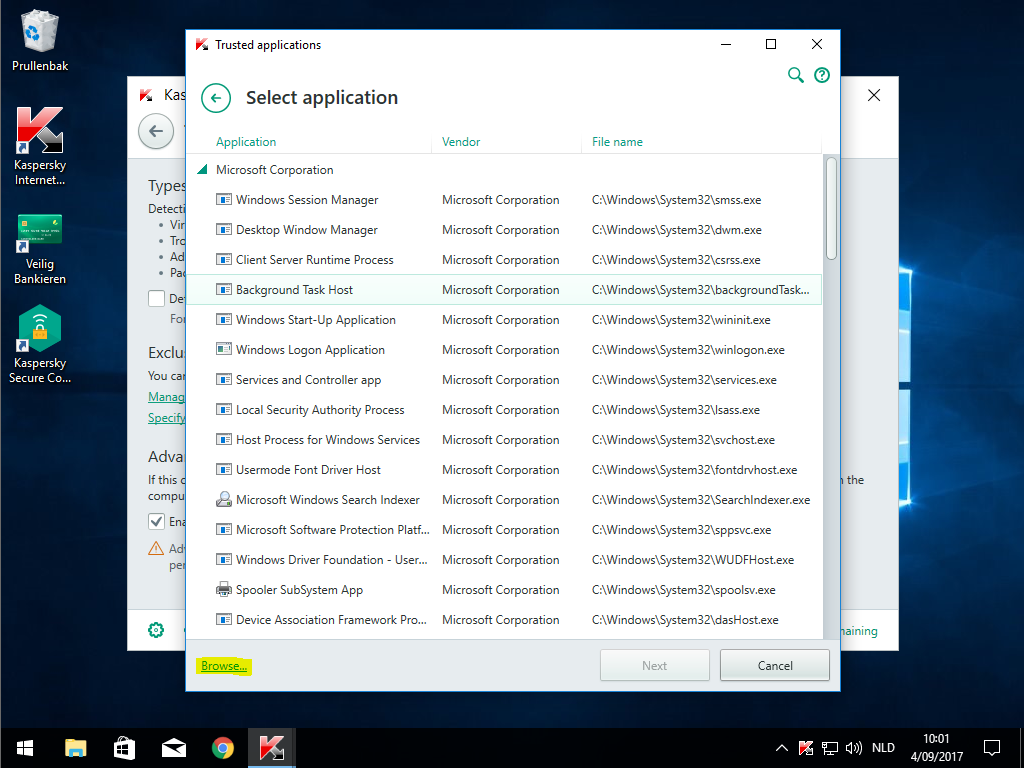
Task: Open the Veilig Bankieren desktop shortcut
Action: [x=40, y=249]
